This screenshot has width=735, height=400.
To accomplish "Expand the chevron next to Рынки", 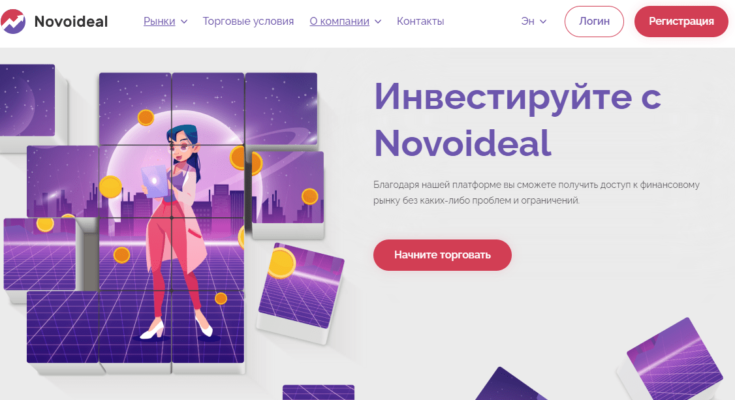I will click(184, 22).
